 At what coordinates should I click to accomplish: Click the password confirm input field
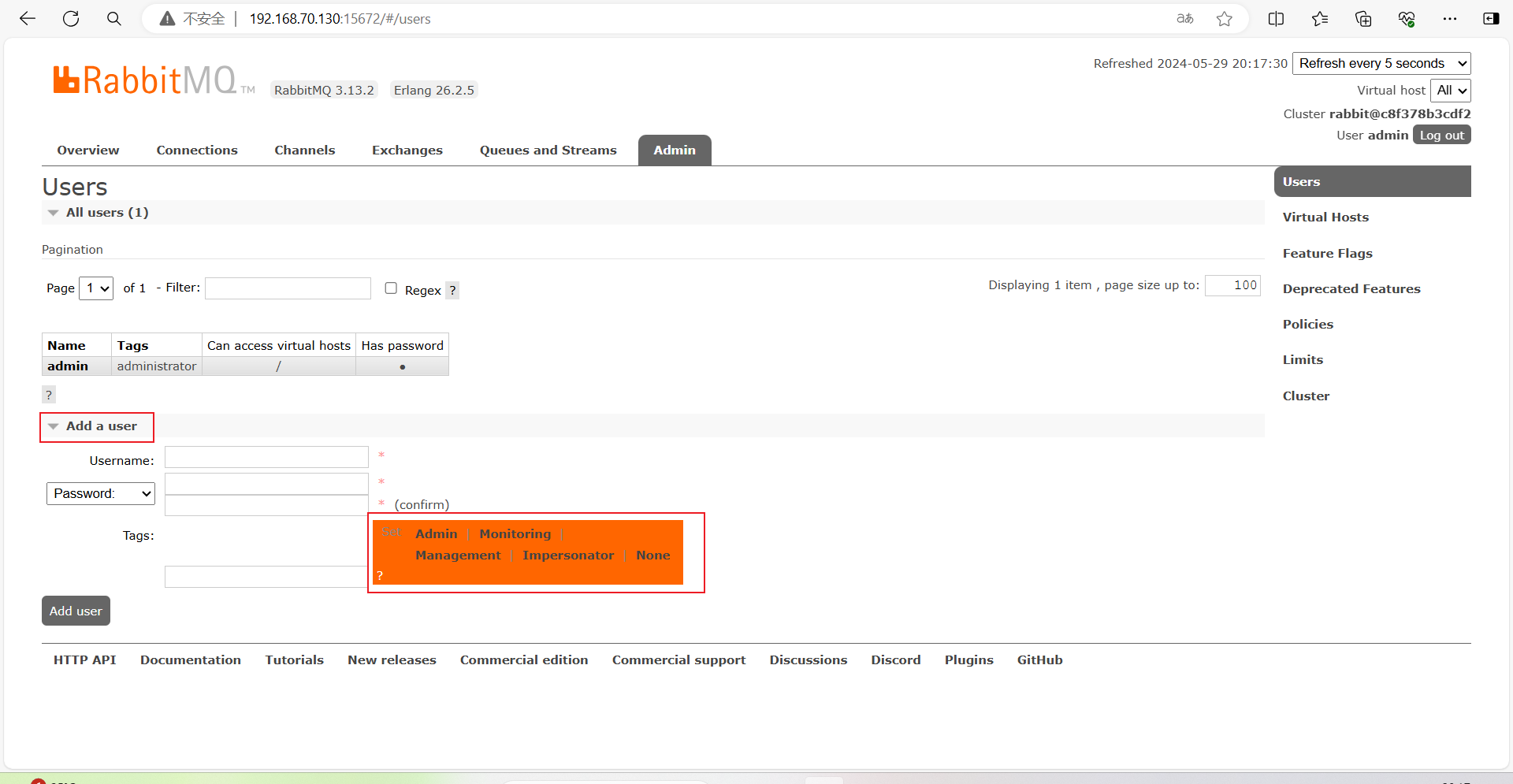point(266,505)
